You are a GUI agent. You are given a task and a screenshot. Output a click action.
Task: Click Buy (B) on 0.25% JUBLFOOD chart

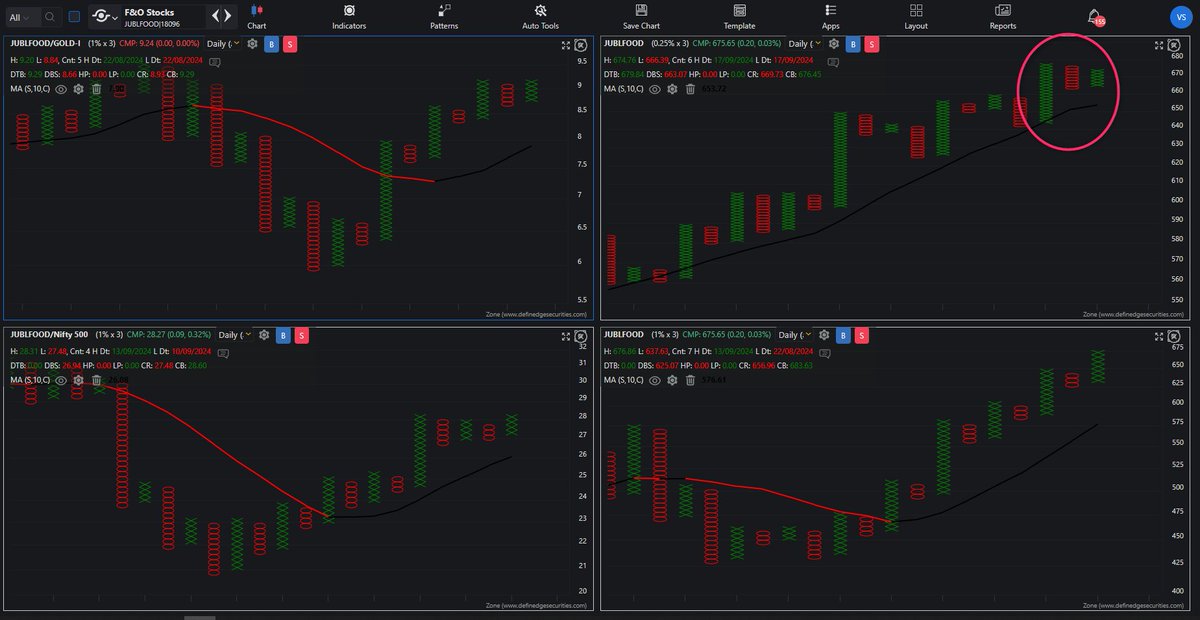853,44
